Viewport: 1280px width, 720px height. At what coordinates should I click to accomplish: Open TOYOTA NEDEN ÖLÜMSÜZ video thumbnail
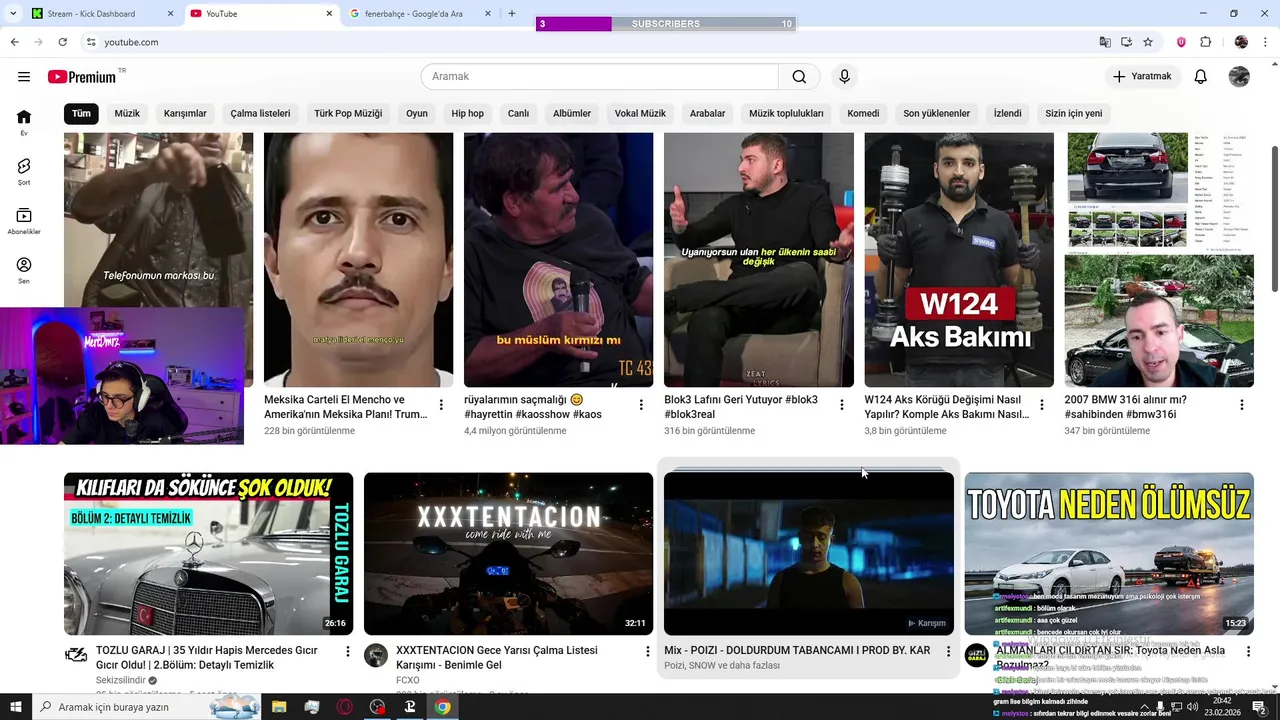tap(1109, 554)
